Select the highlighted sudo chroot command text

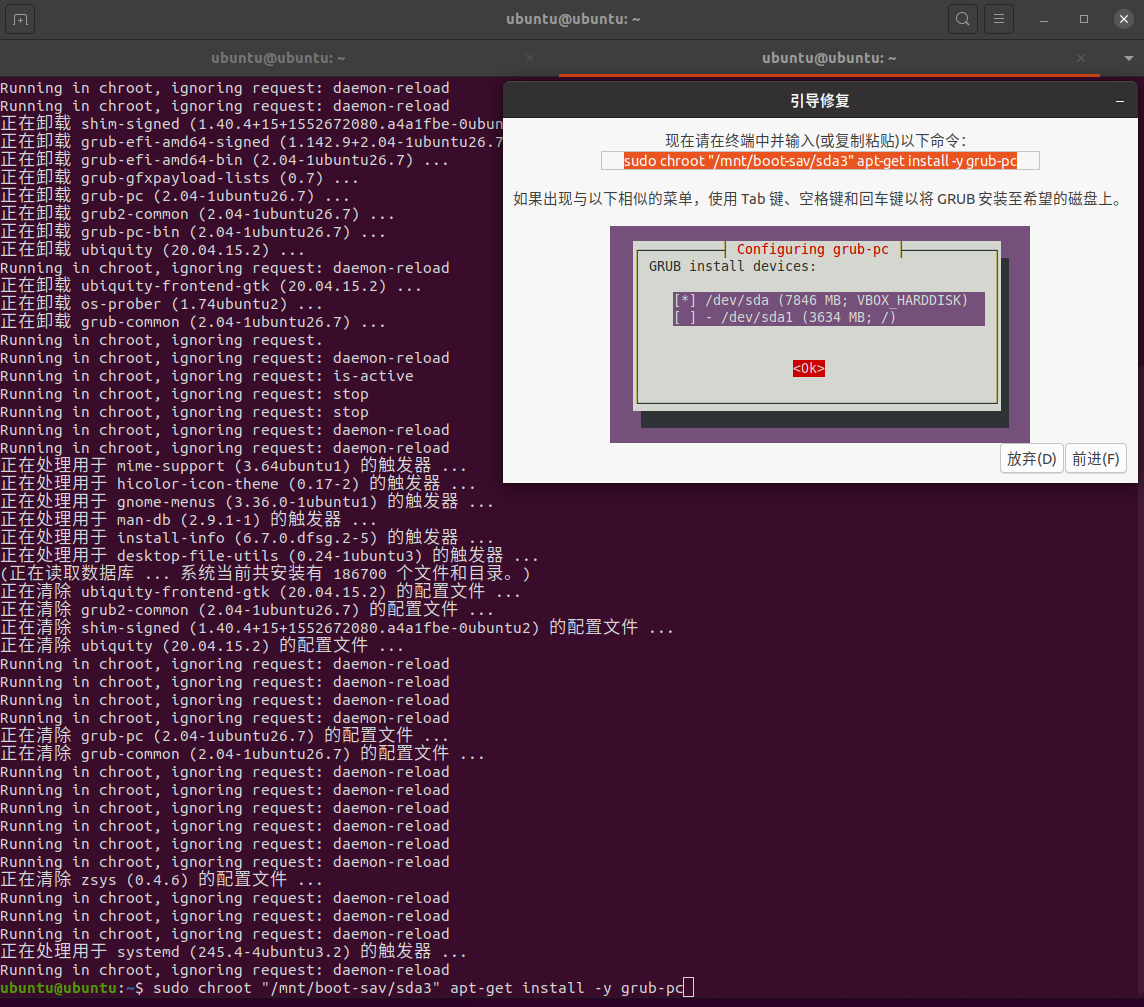[822, 160]
